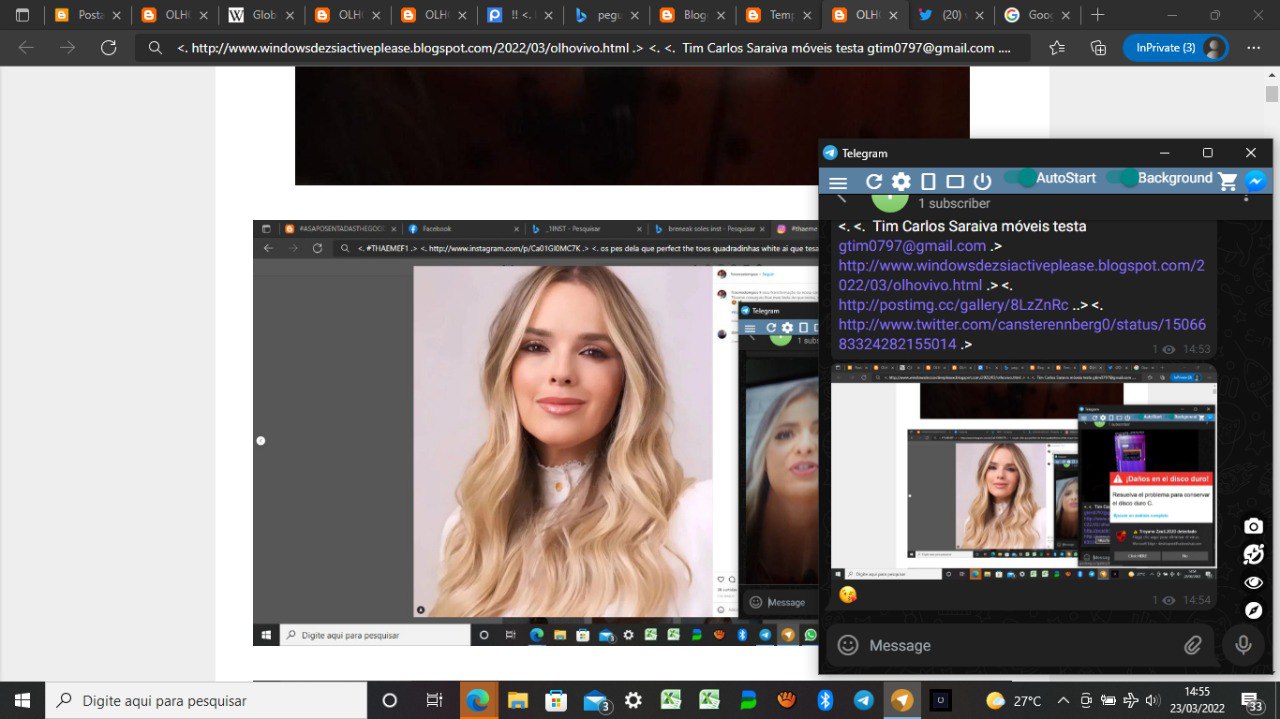Screen dimensions: 1280x719
Task: Click the Edge favorites star icon
Action: pyautogui.click(x=1058, y=47)
